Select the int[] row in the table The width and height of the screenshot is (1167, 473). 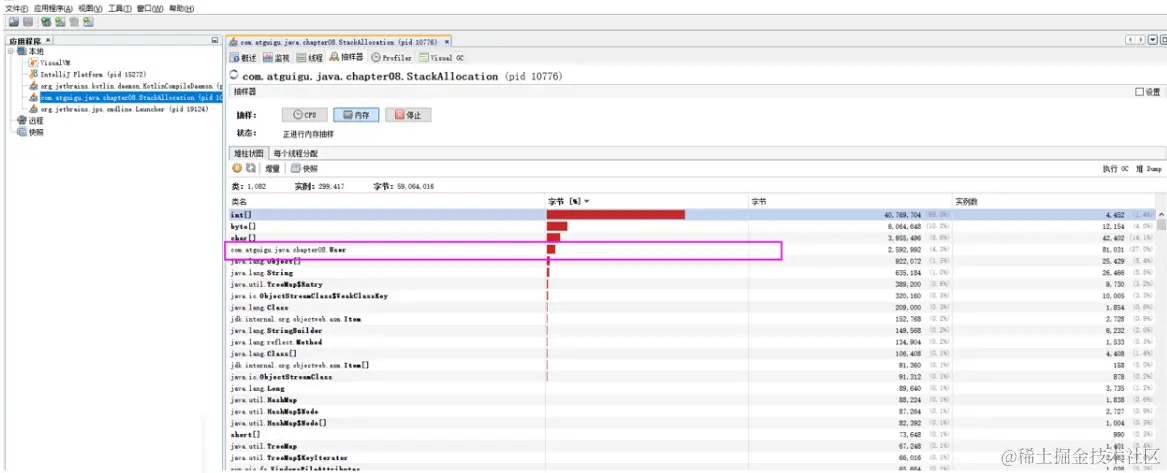coord(692,214)
